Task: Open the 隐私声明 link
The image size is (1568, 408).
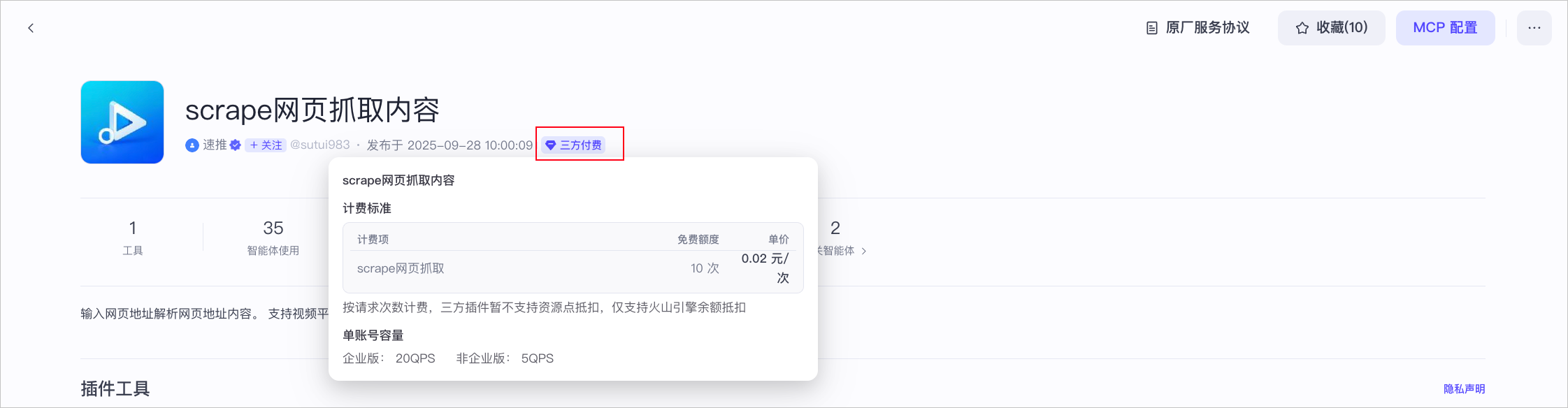Action: (1464, 388)
